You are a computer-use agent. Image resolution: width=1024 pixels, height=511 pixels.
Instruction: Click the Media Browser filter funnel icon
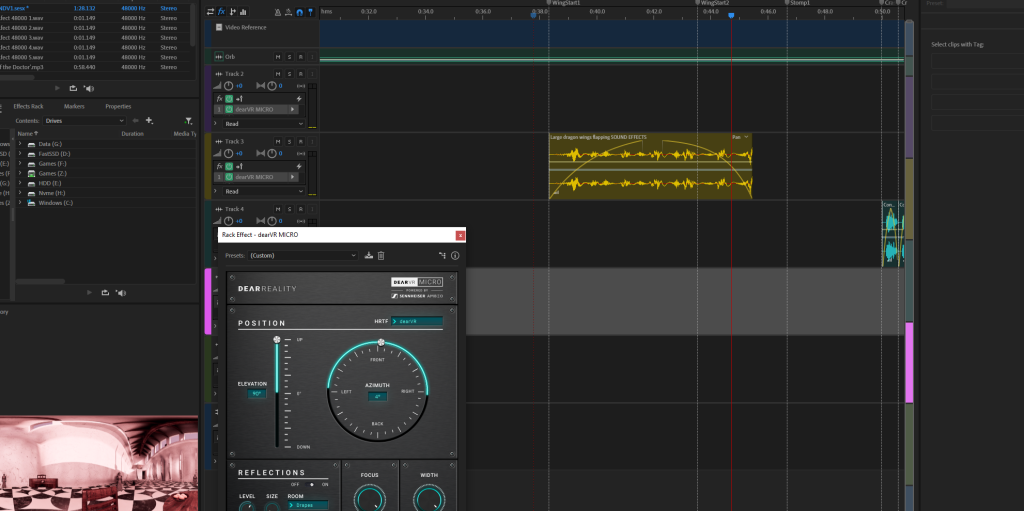188,121
